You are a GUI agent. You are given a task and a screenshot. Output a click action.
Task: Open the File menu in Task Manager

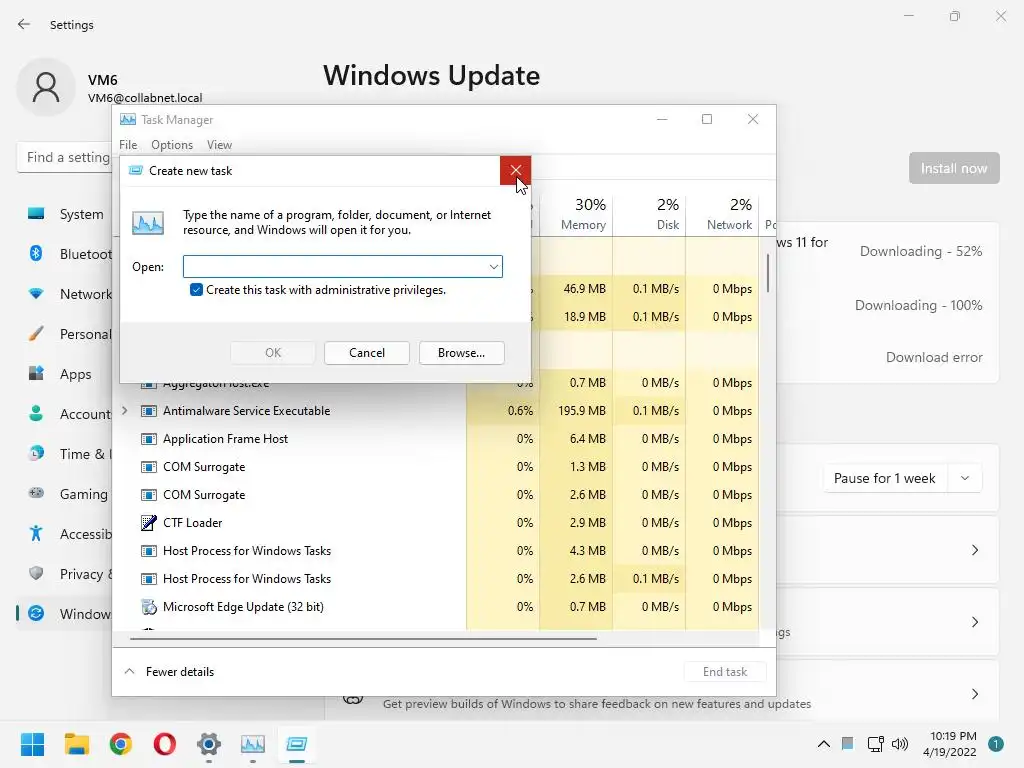[128, 145]
